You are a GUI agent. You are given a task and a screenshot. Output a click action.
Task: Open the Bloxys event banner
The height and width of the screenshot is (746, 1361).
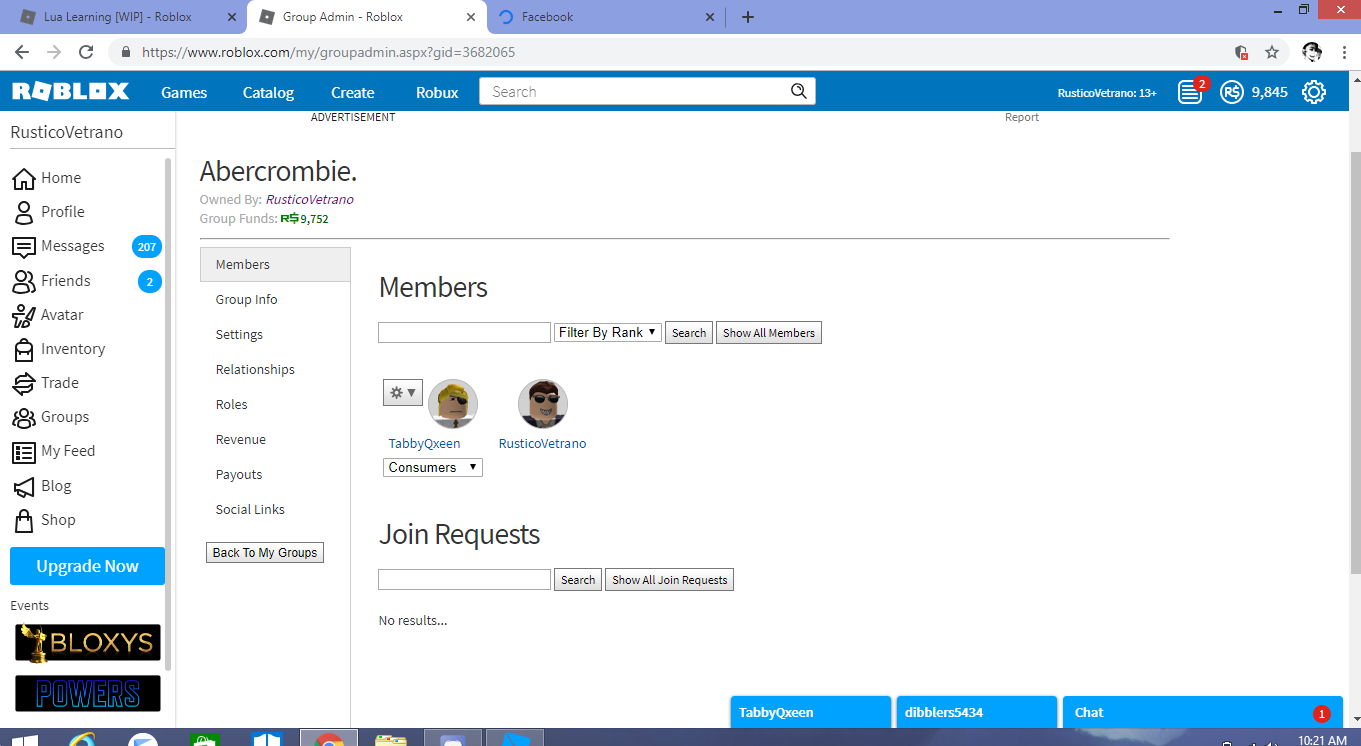pos(88,642)
